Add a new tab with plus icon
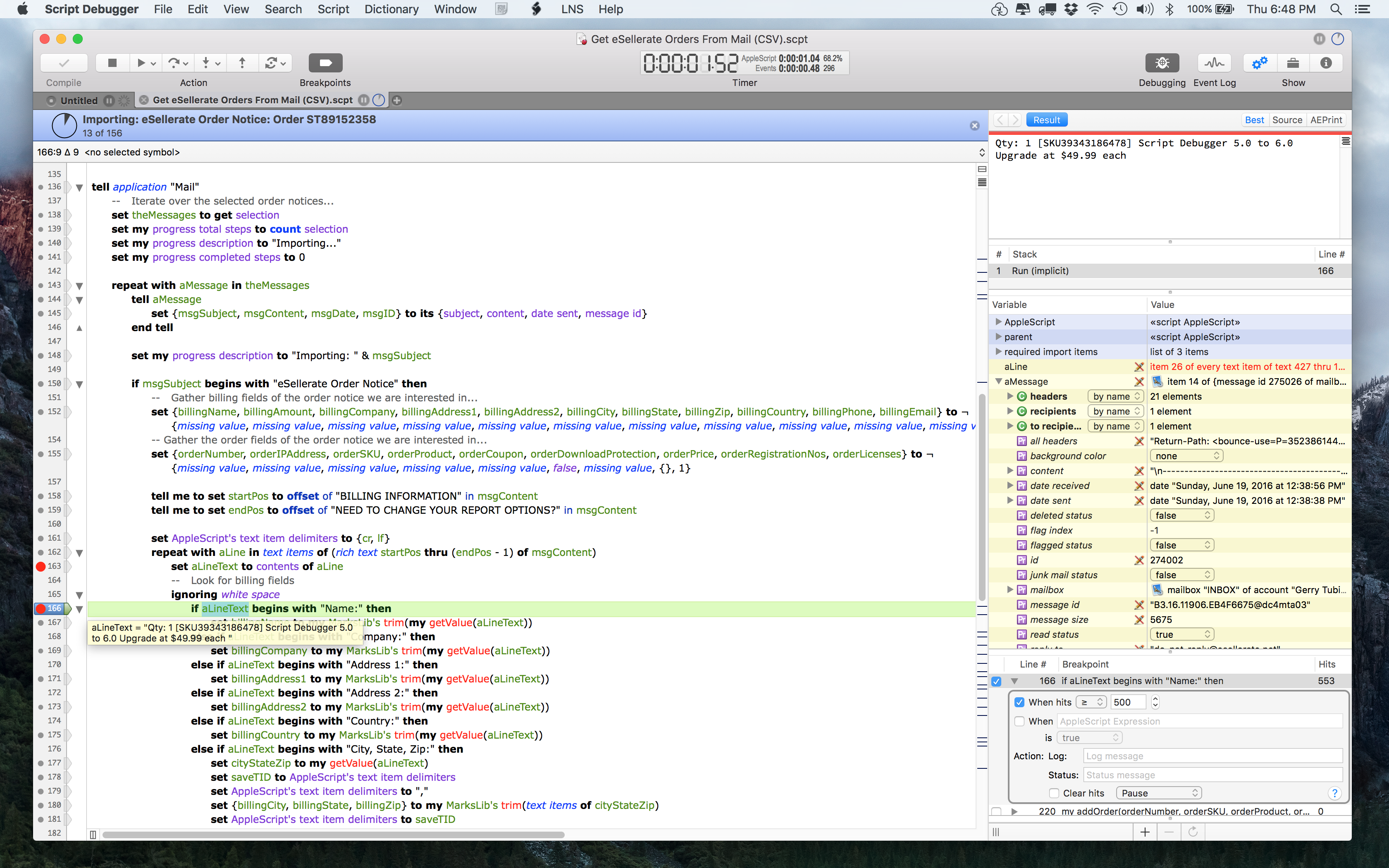The width and height of the screenshot is (1389, 868). pos(396,100)
